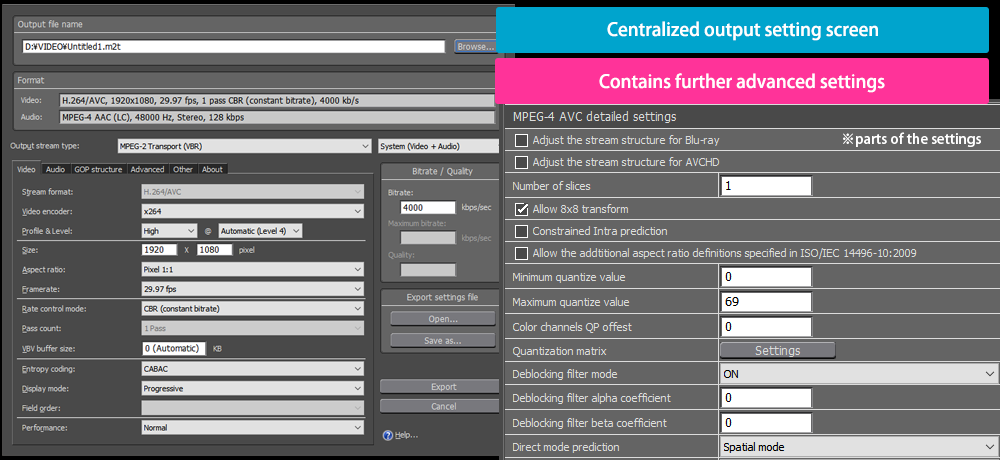Open Quantization matrix Settings button
Viewport: 1000px width, 460px height.
[x=777, y=350]
